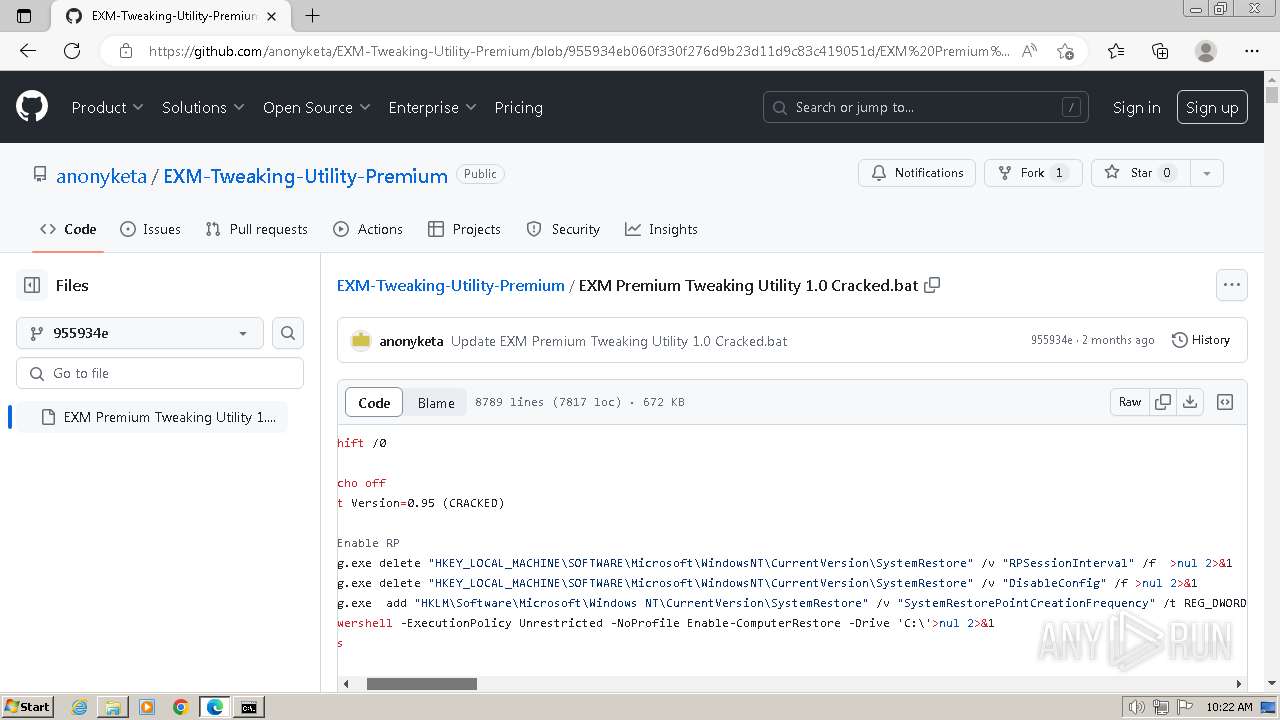This screenshot has width=1280, height=720.
Task: Copy file path icon next to filename
Action: [x=932, y=285]
